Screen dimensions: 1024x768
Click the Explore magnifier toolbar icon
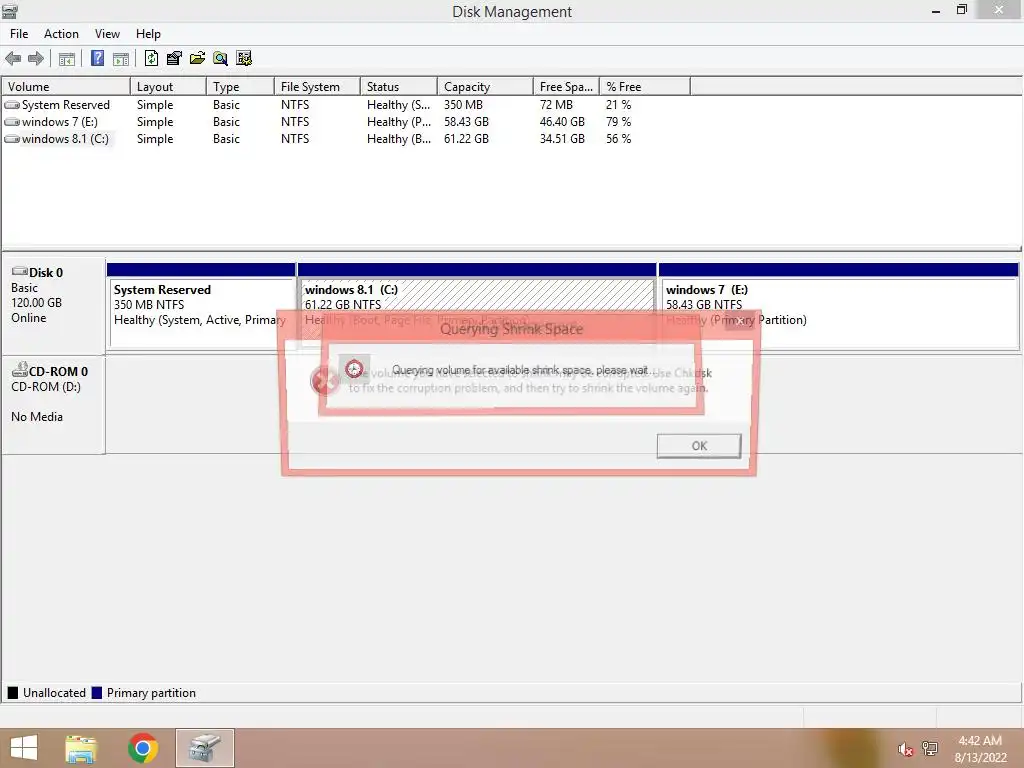pyautogui.click(x=221, y=58)
